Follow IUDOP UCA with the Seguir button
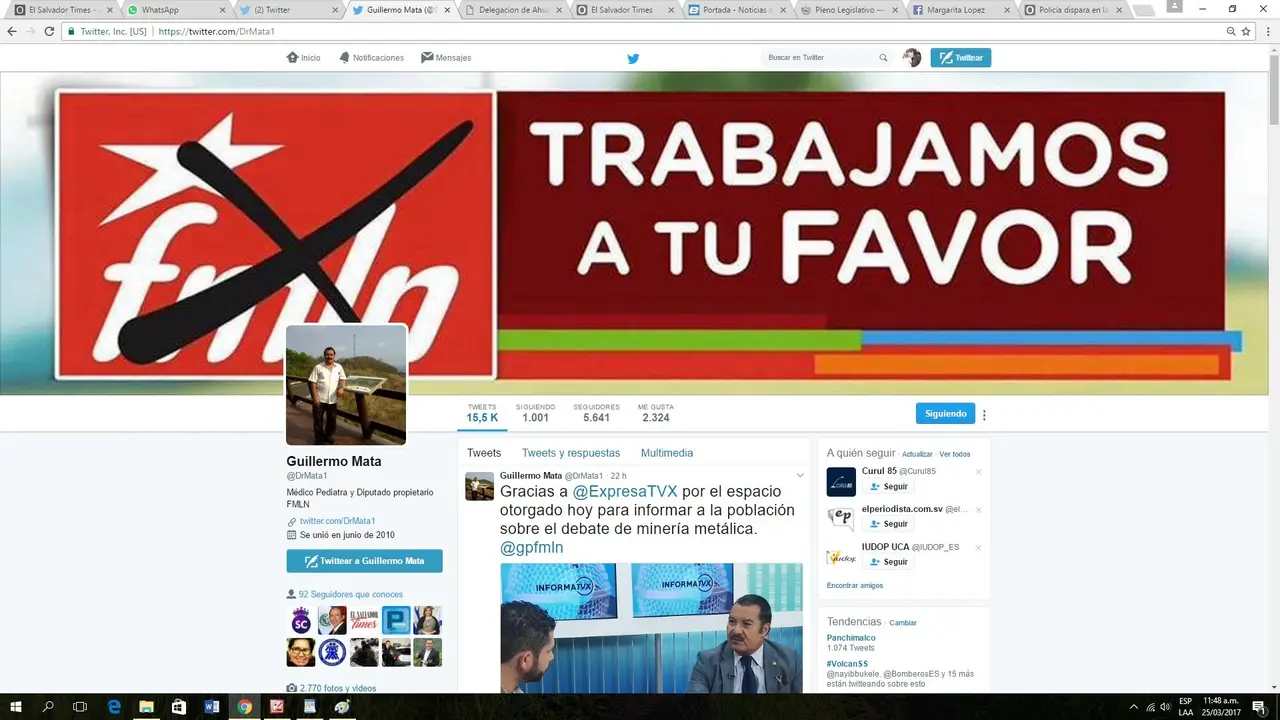 tap(888, 562)
